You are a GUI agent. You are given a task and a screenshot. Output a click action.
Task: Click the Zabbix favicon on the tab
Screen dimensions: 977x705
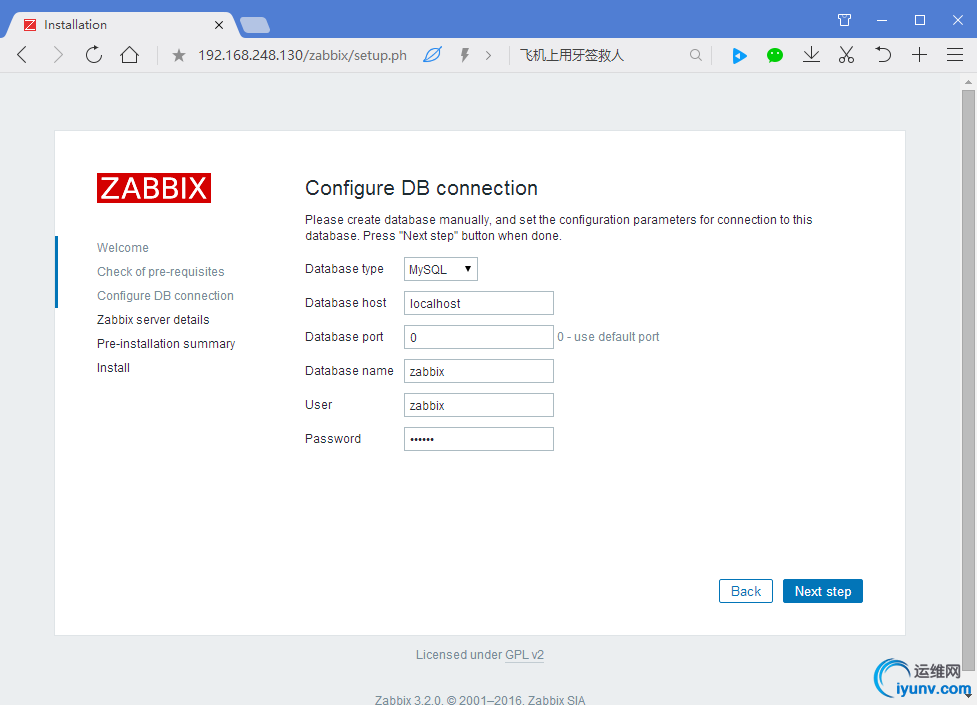(x=29, y=25)
